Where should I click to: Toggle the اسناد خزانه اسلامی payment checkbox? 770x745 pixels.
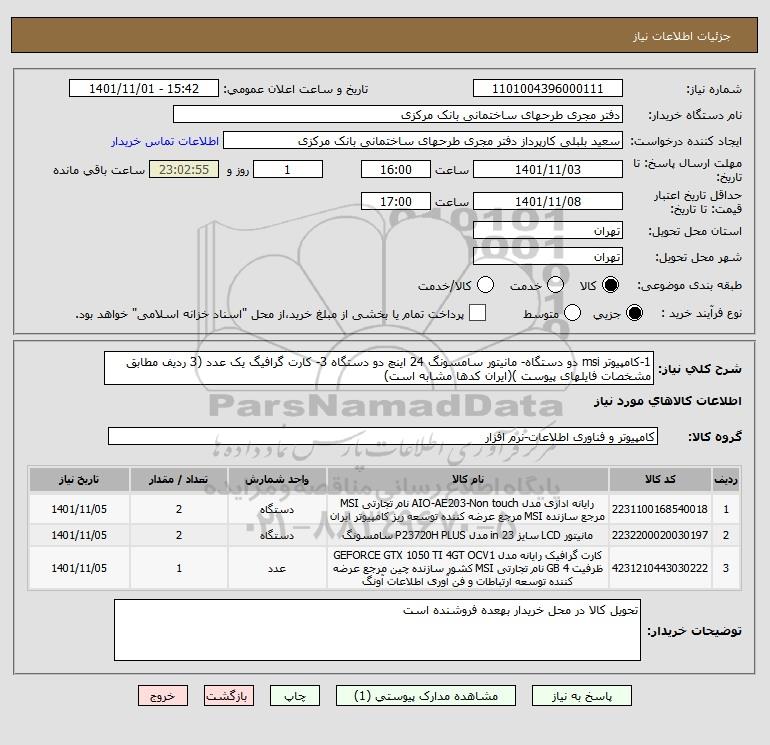[x=477, y=313]
